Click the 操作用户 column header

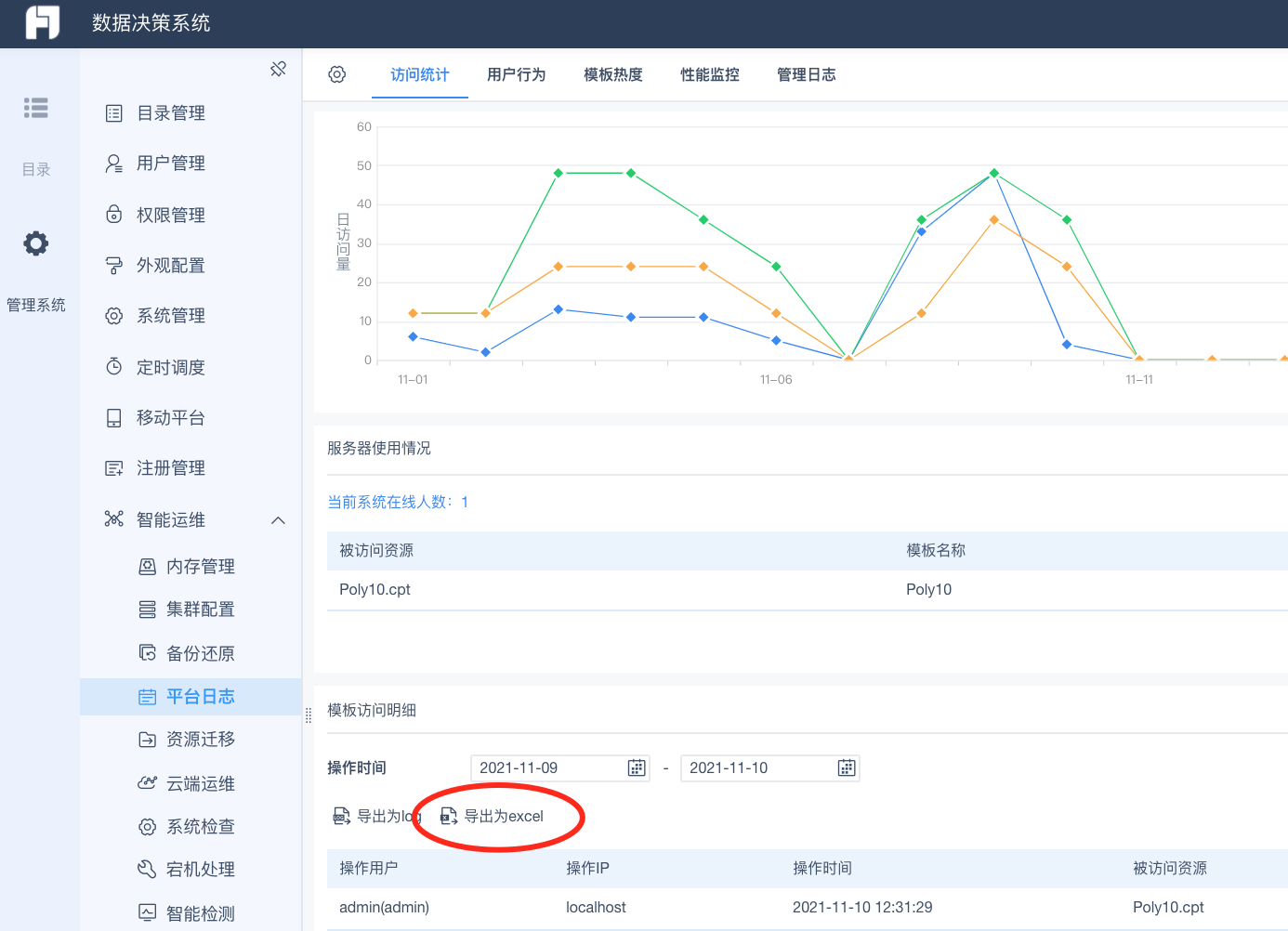369,868
